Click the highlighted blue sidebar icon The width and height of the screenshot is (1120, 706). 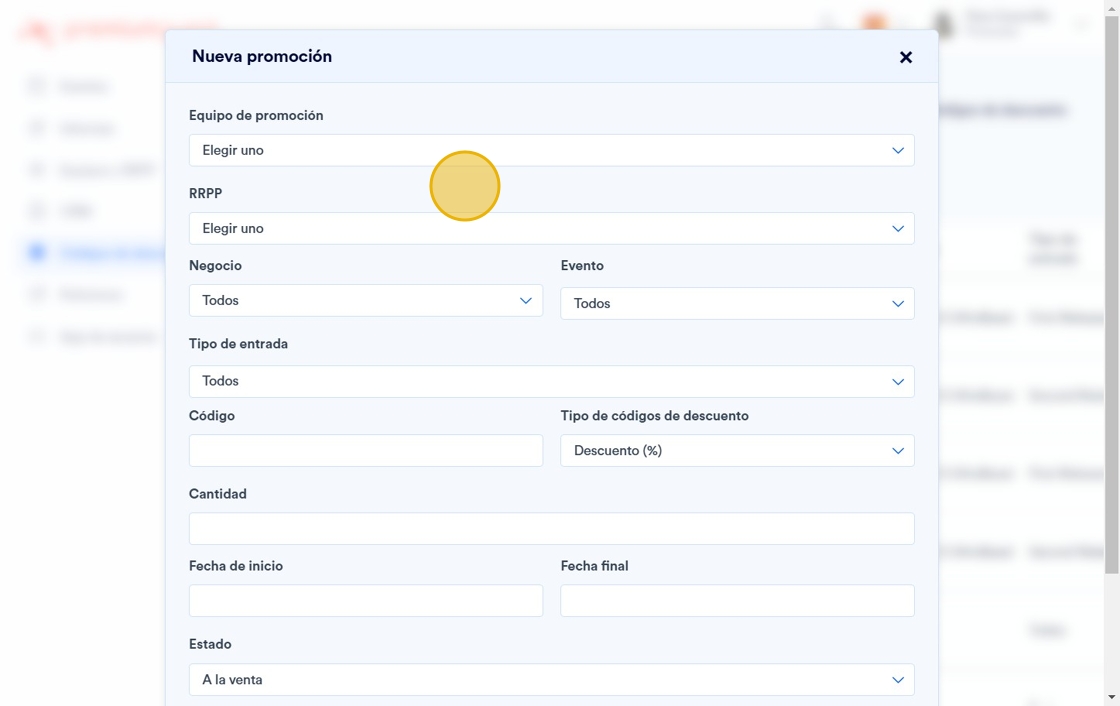click(37, 253)
